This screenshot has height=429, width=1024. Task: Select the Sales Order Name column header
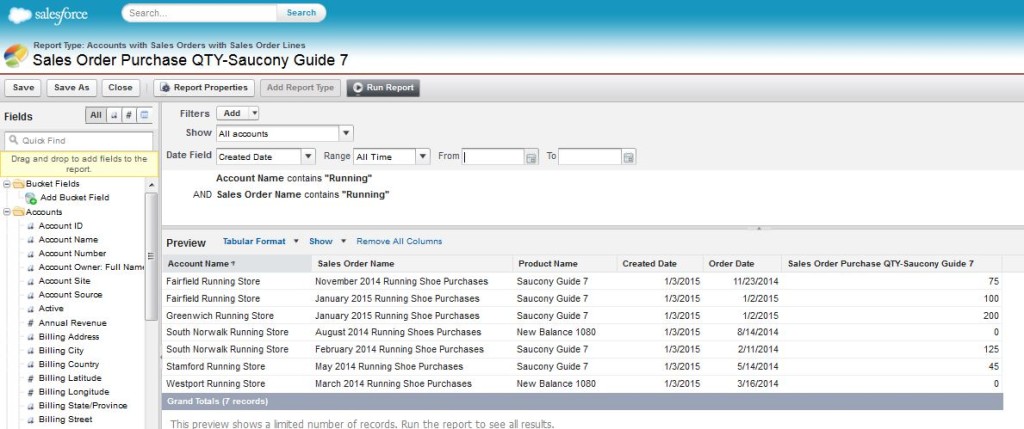point(412,264)
